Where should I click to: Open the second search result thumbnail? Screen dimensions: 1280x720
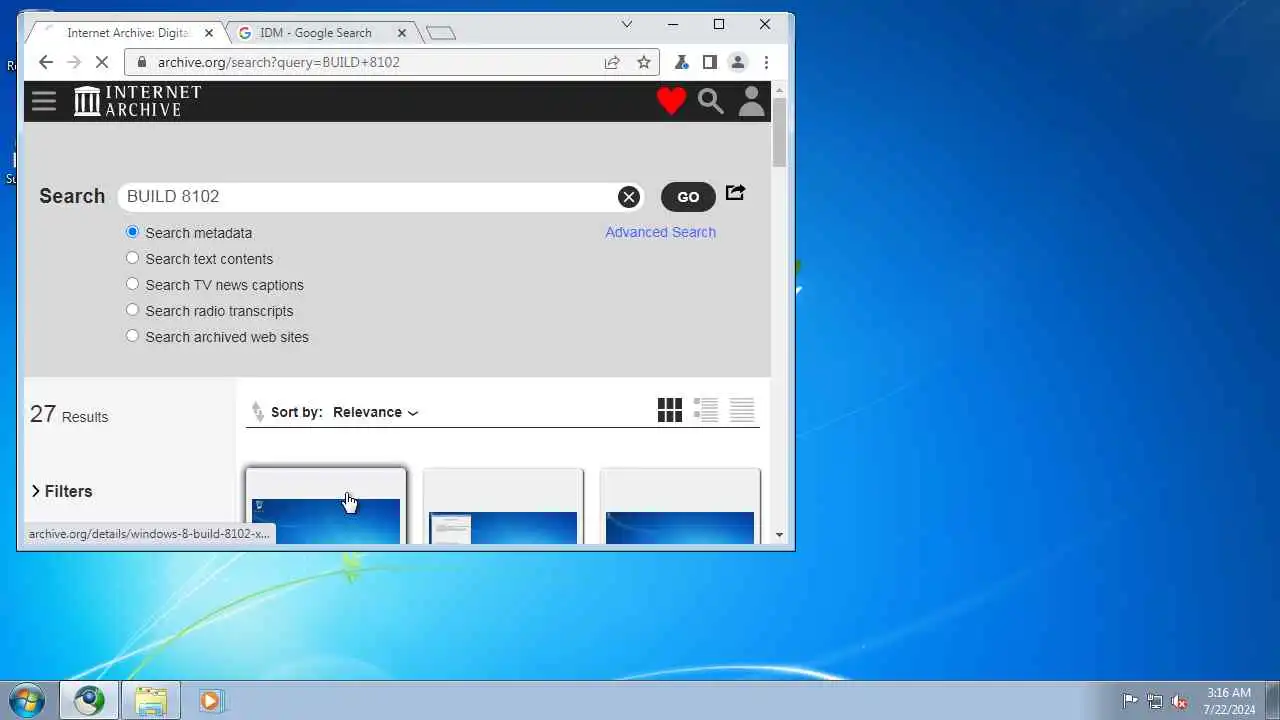click(x=503, y=506)
